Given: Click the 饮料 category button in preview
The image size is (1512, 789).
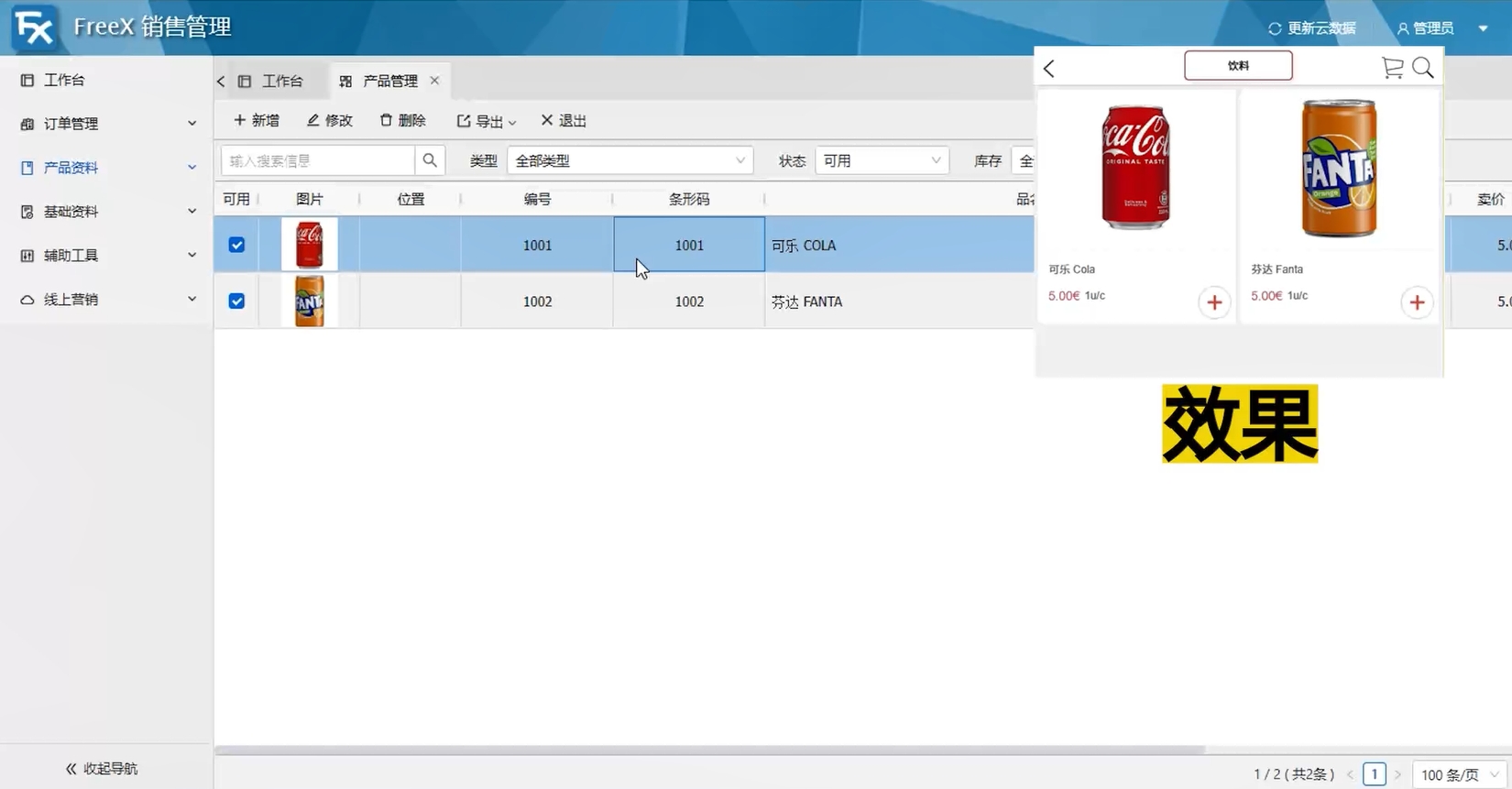Looking at the screenshot, I should pyautogui.click(x=1238, y=66).
